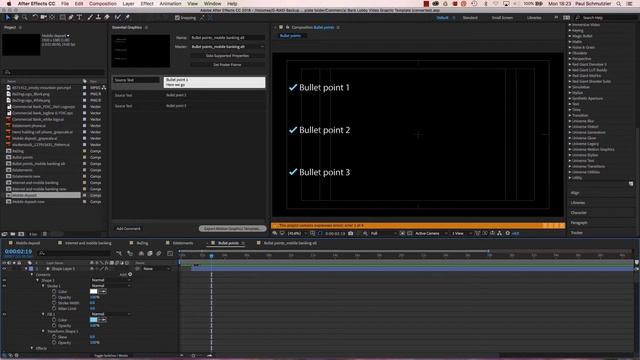Select the Zoom magnifier tool
Image resolution: width=640 pixels, height=360 pixels.
coord(25,17)
